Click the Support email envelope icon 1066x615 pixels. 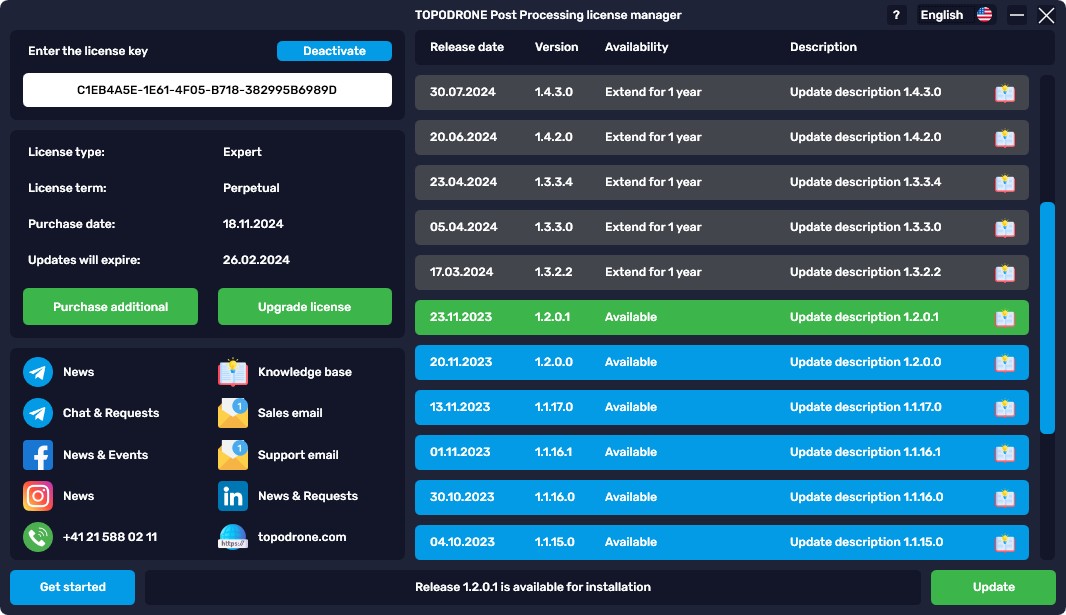(233, 455)
